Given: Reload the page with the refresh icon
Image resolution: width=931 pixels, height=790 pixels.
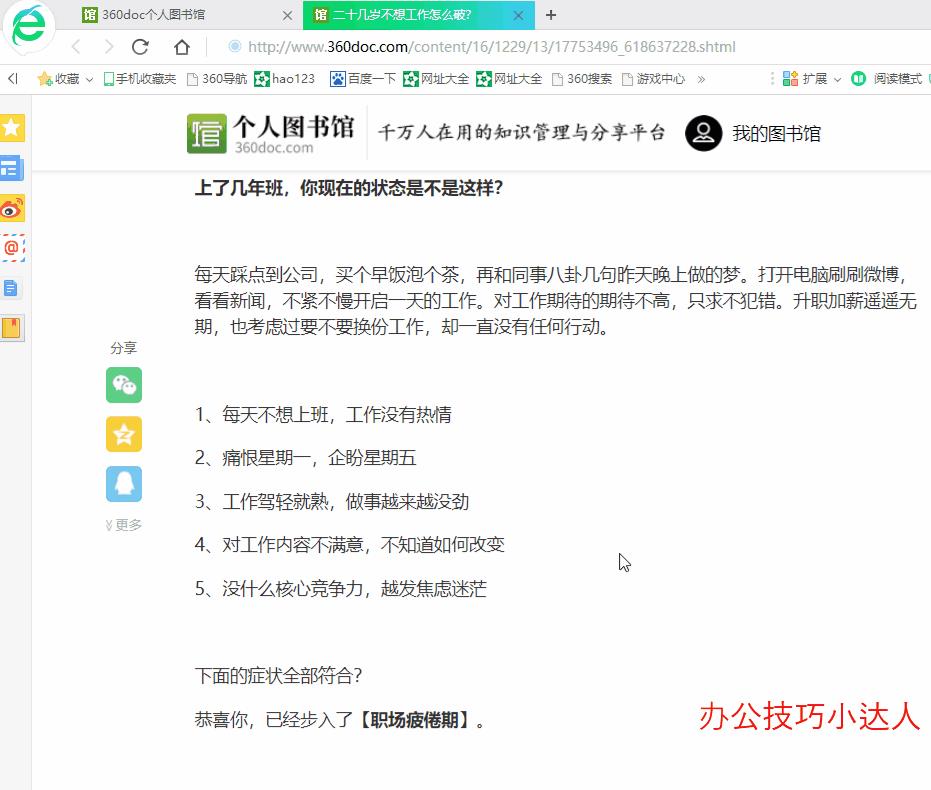Looking at the screenshot, I should coord(140,47).
